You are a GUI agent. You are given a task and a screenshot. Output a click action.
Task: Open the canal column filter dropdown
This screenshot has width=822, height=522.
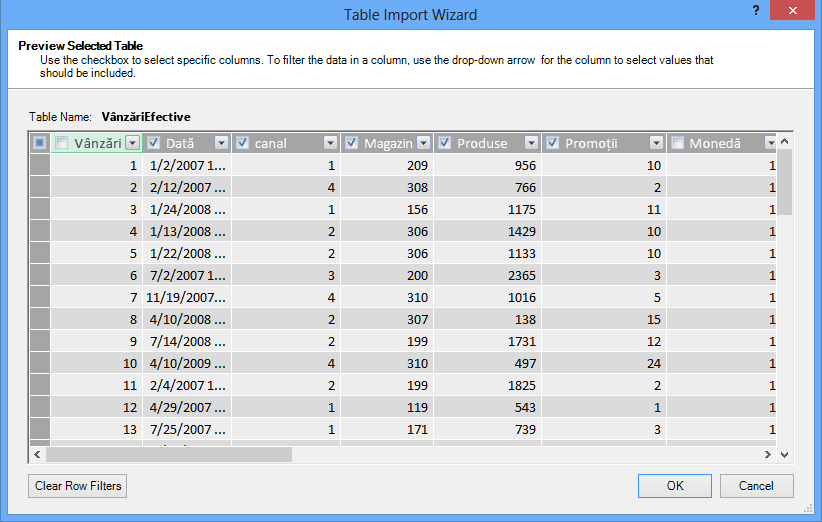330,143
